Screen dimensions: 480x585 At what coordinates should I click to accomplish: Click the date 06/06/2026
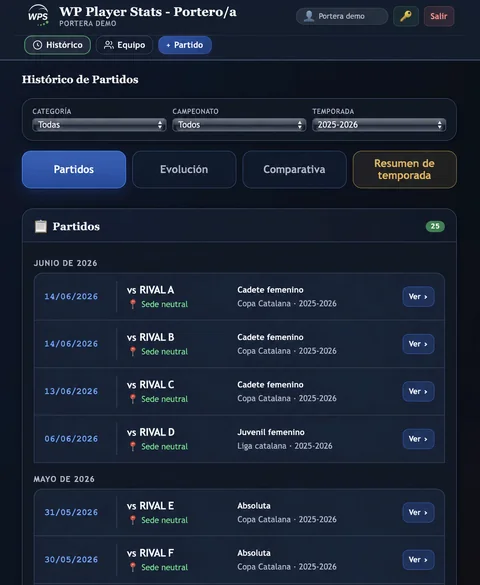point(71,439)
